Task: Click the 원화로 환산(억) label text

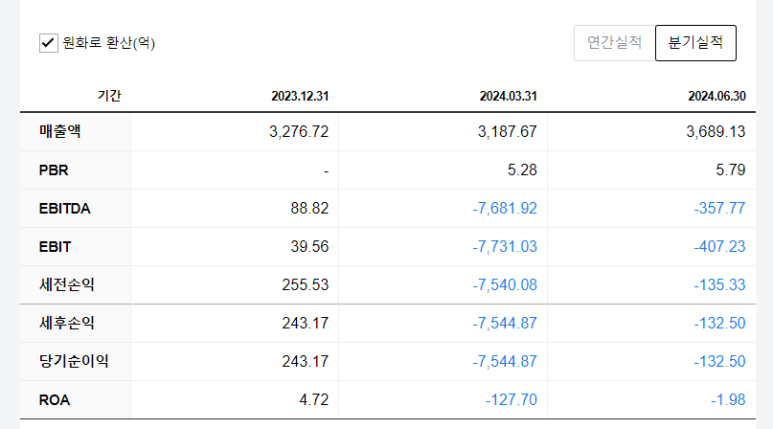Action: 109,43
